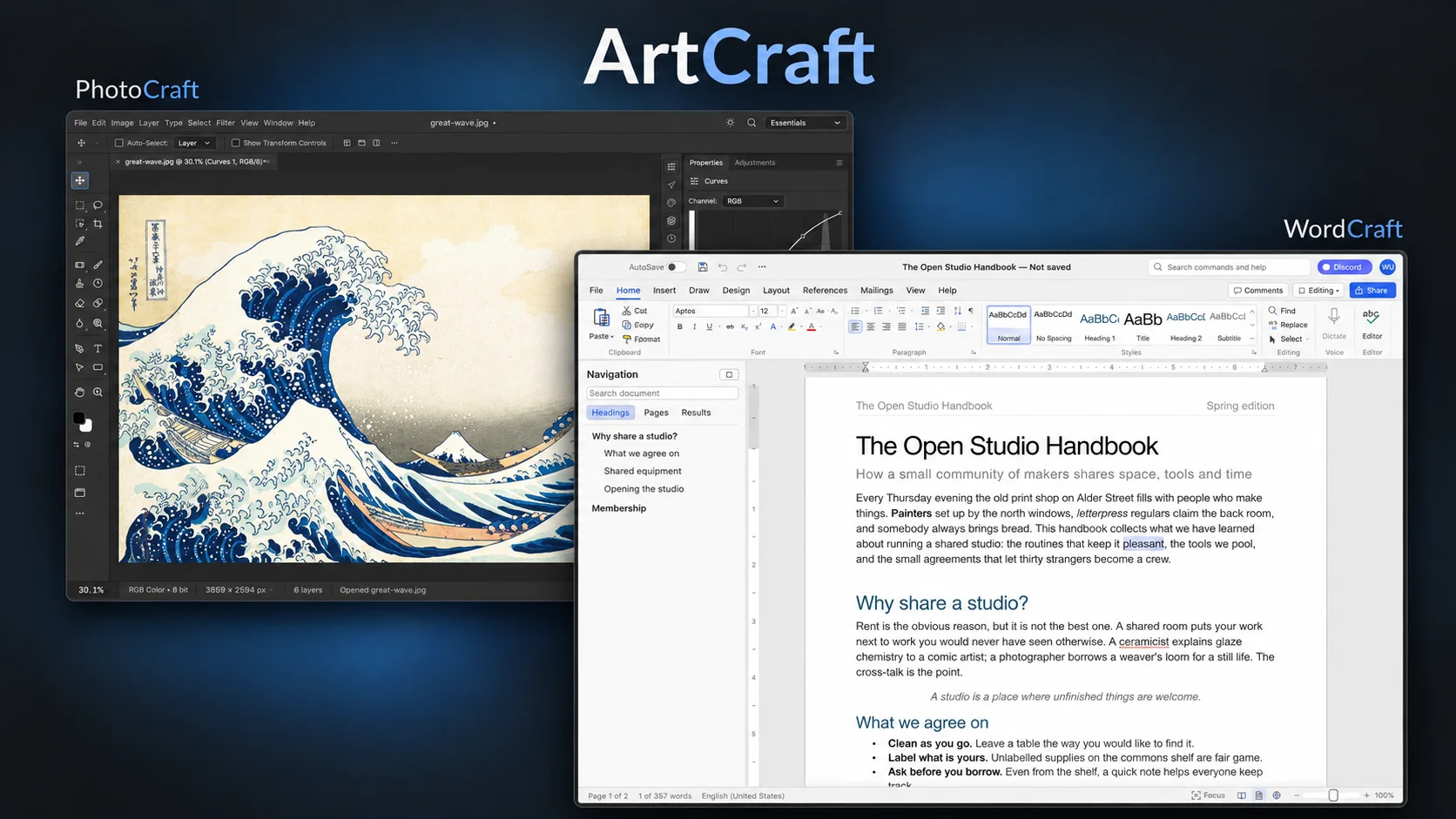Open the Adjustments tab in PhotoCraft panel
The image size is (1456, 819).
[x=755, y=163]
